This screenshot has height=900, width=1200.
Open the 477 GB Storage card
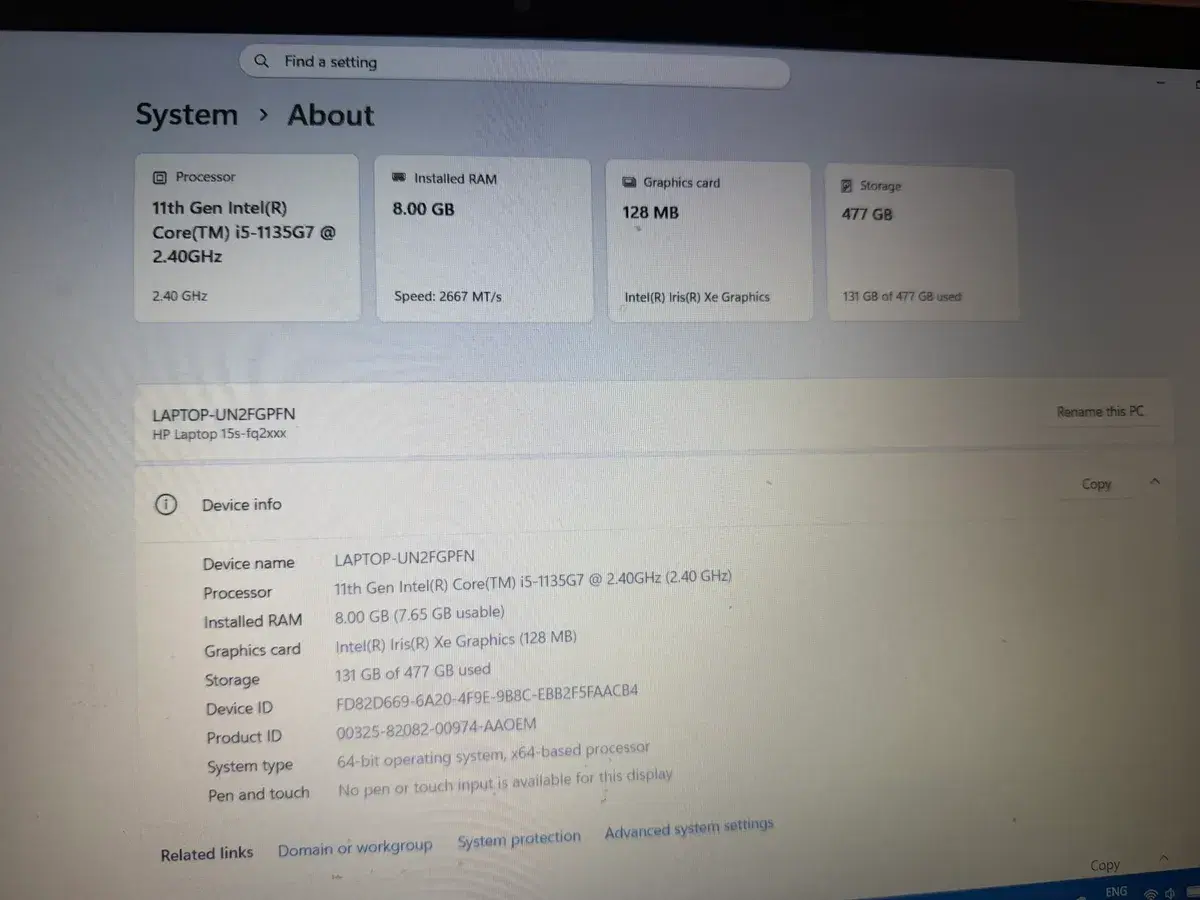point(922,244)
